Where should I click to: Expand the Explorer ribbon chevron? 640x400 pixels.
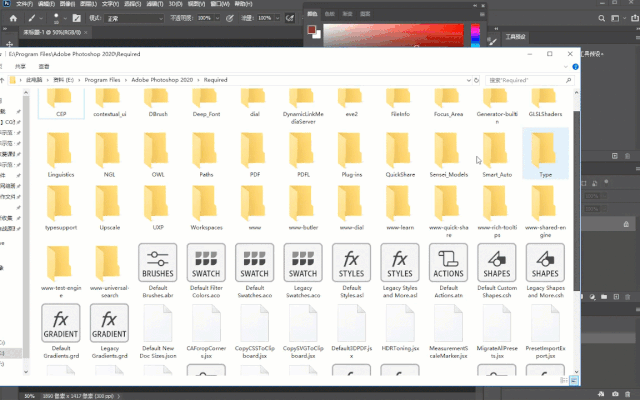(x=566, y=67)
